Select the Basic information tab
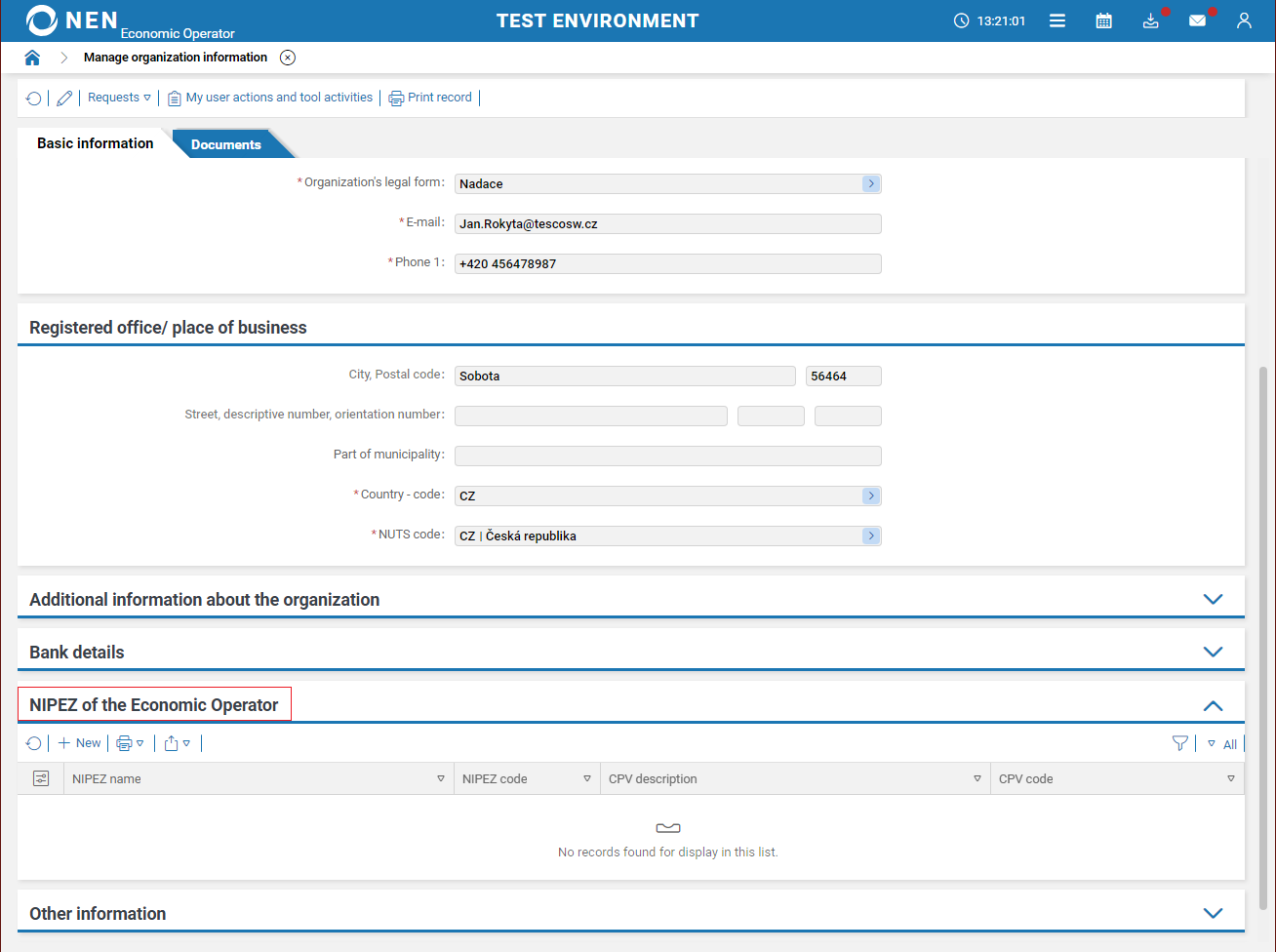The image size is (1276, 952). [x=95, y=143]
